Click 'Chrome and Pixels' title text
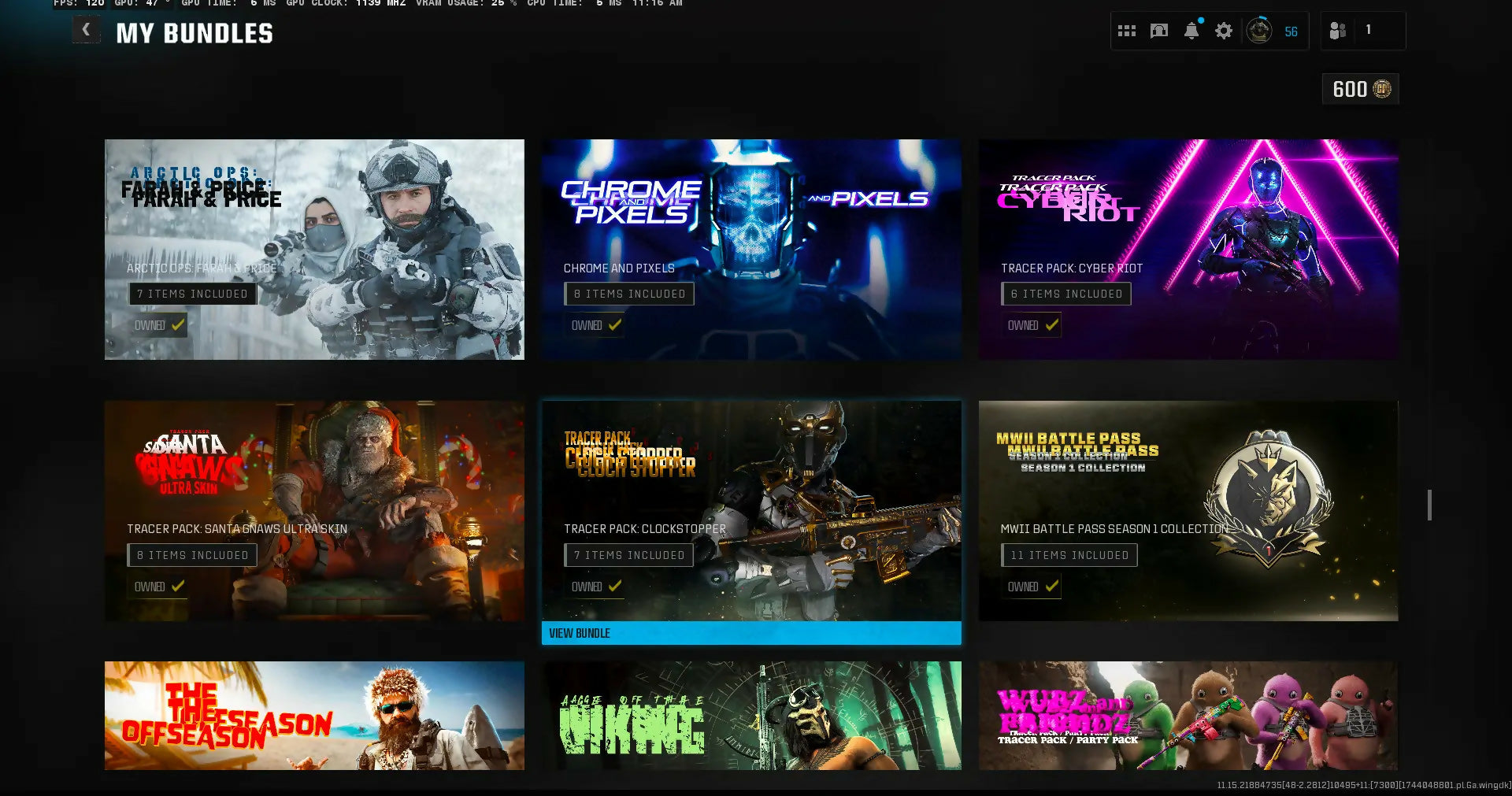Viewport: 1512px width, 796px height. [619, 268]
